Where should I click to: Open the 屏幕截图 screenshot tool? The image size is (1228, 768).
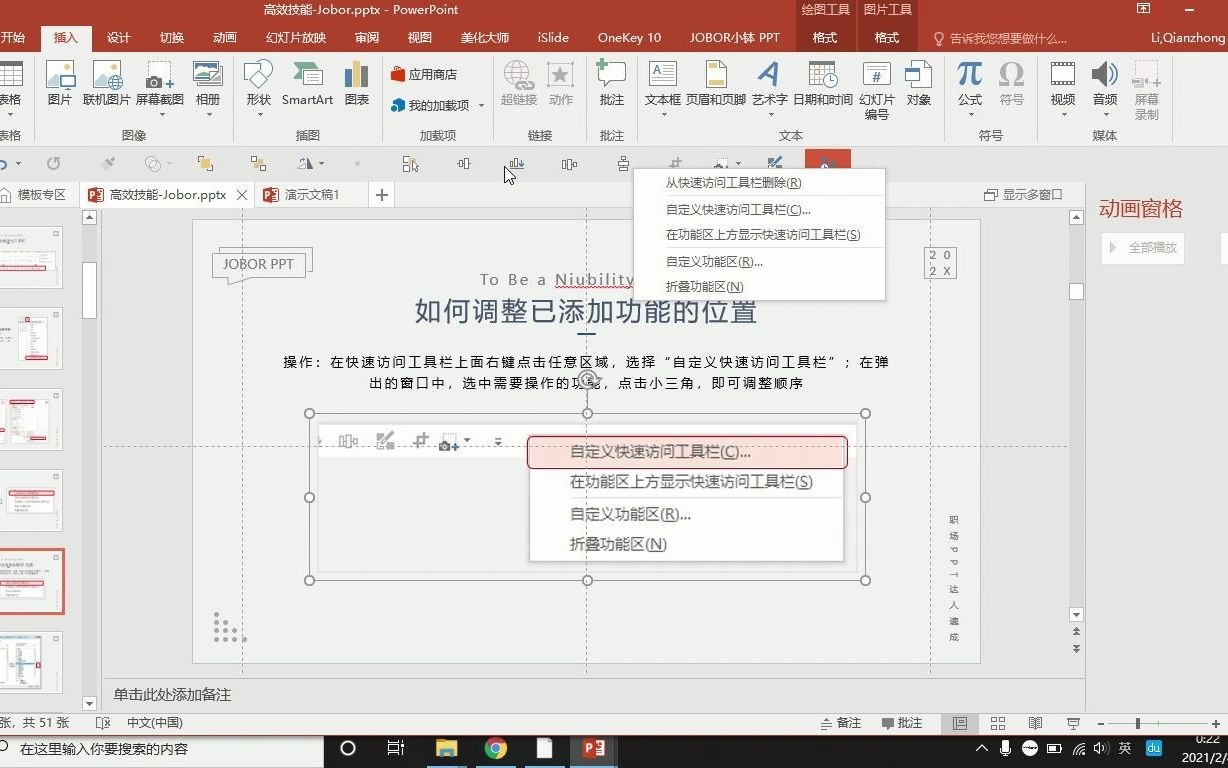(155, 90)
